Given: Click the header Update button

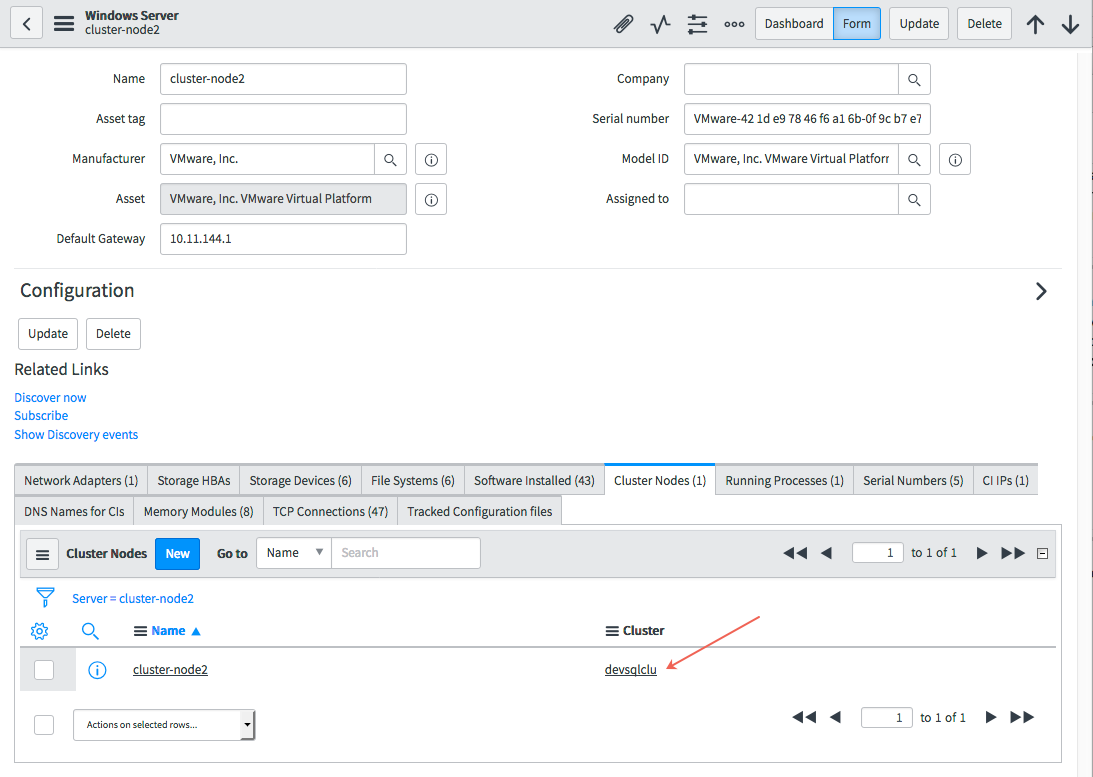Looking at the screenshot, I should coord(919,24).
